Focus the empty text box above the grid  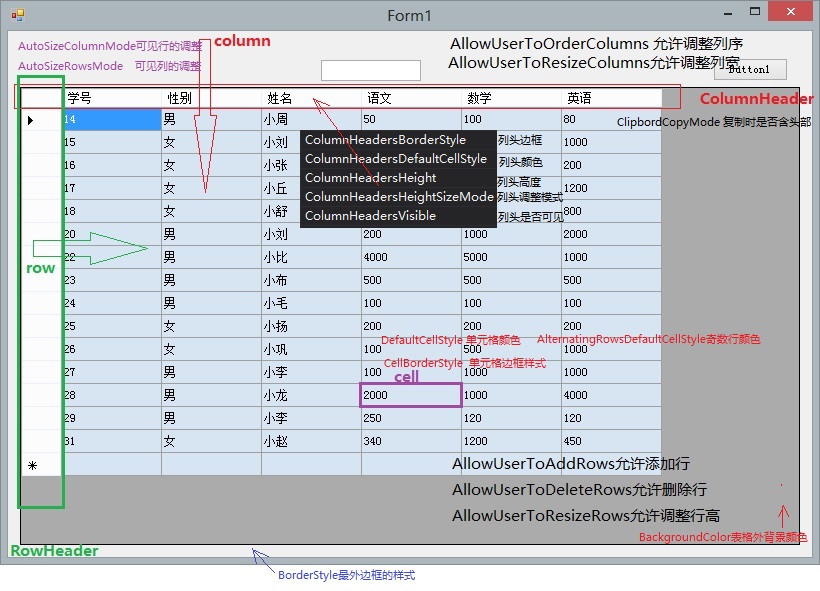click(370, 70)
